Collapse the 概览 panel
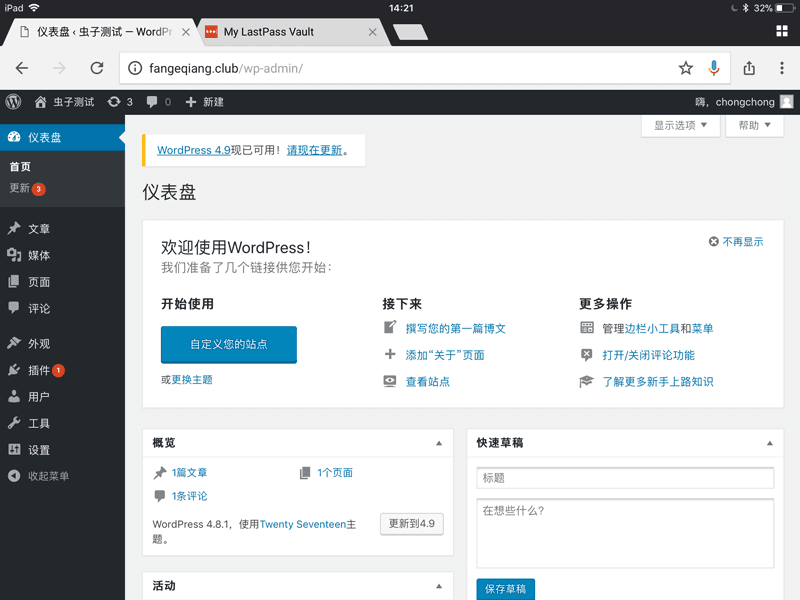800x600 pixels. click(438, 443)
